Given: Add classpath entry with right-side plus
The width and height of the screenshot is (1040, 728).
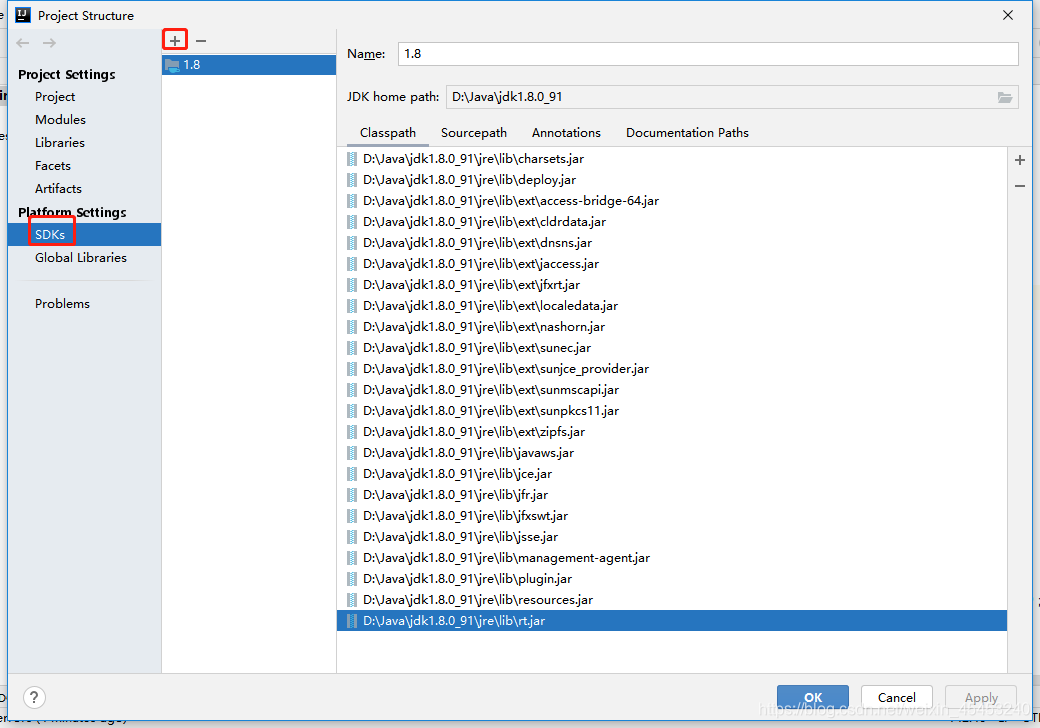Looking at the screenshot, I should (x=1019, y=160).
